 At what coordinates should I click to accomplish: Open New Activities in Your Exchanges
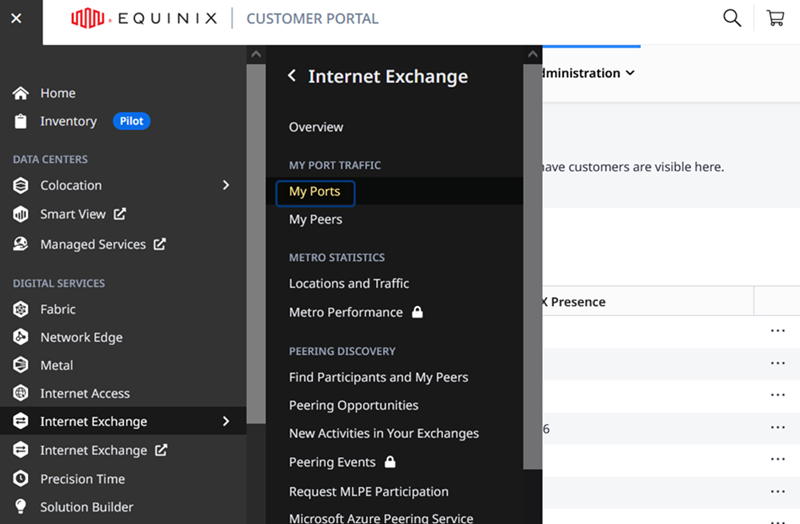tap(384, 434)
